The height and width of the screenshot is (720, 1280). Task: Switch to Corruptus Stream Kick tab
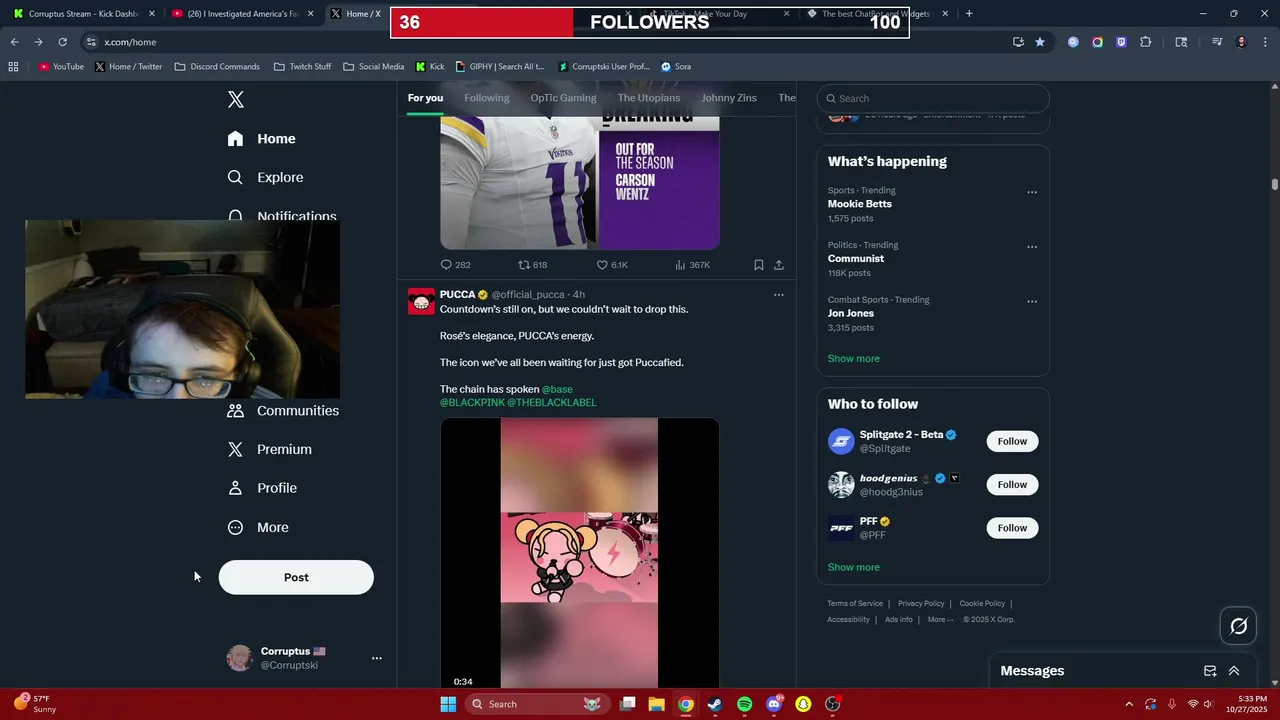(x=82, y=14)
